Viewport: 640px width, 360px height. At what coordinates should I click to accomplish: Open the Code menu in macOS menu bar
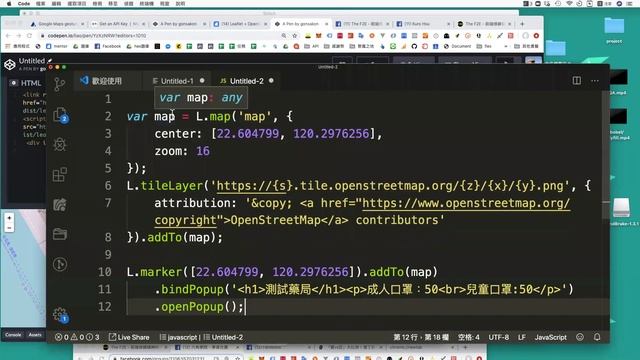coord(24,3)
